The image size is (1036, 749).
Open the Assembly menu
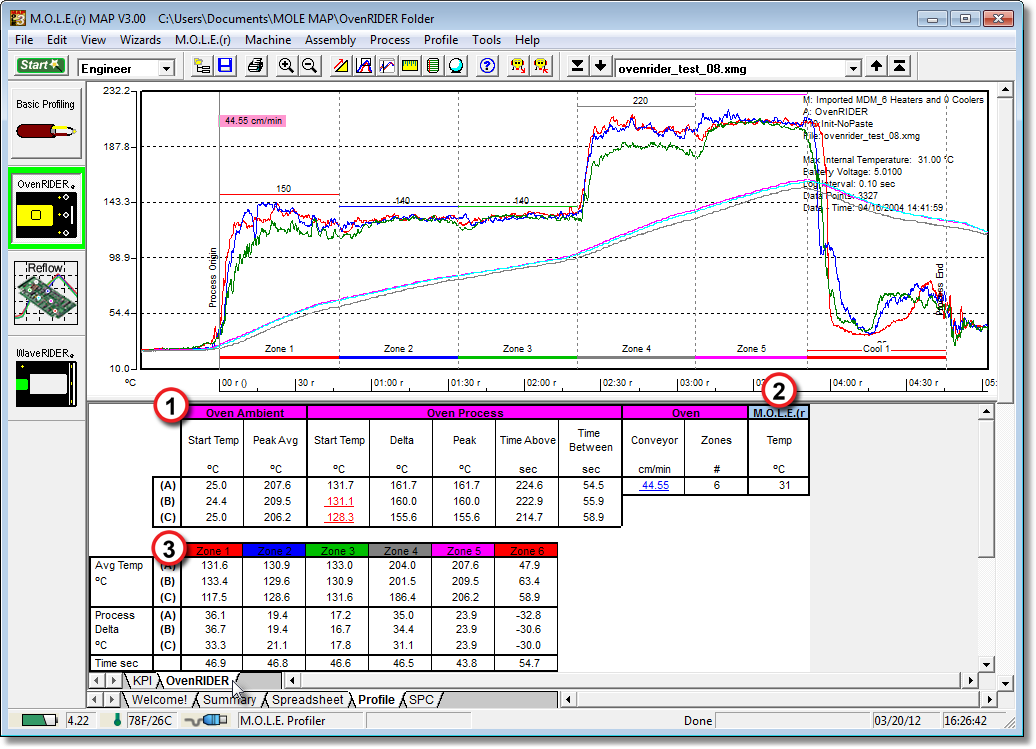(330, 40)
